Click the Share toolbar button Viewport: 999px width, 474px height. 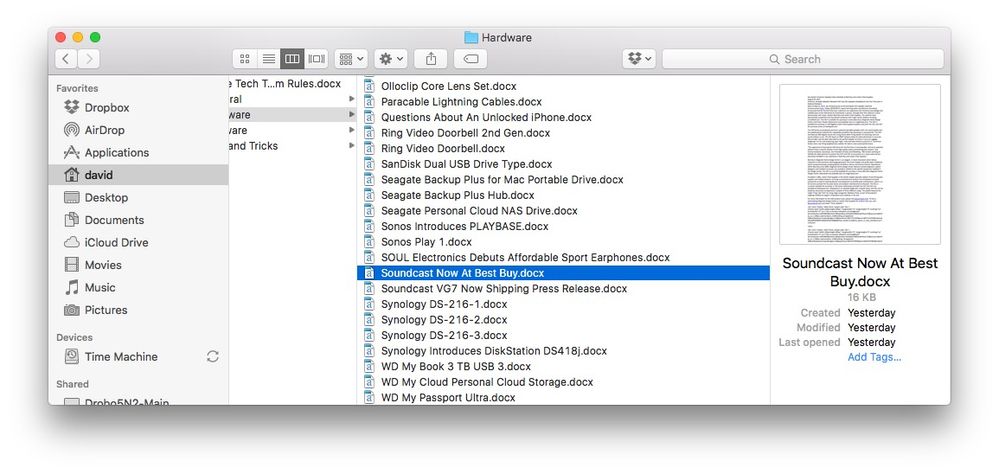pos(431,59)
